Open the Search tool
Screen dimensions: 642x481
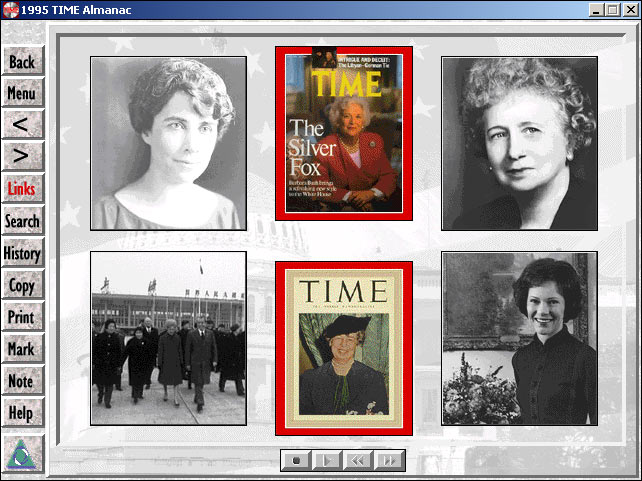tap(22, 221)
